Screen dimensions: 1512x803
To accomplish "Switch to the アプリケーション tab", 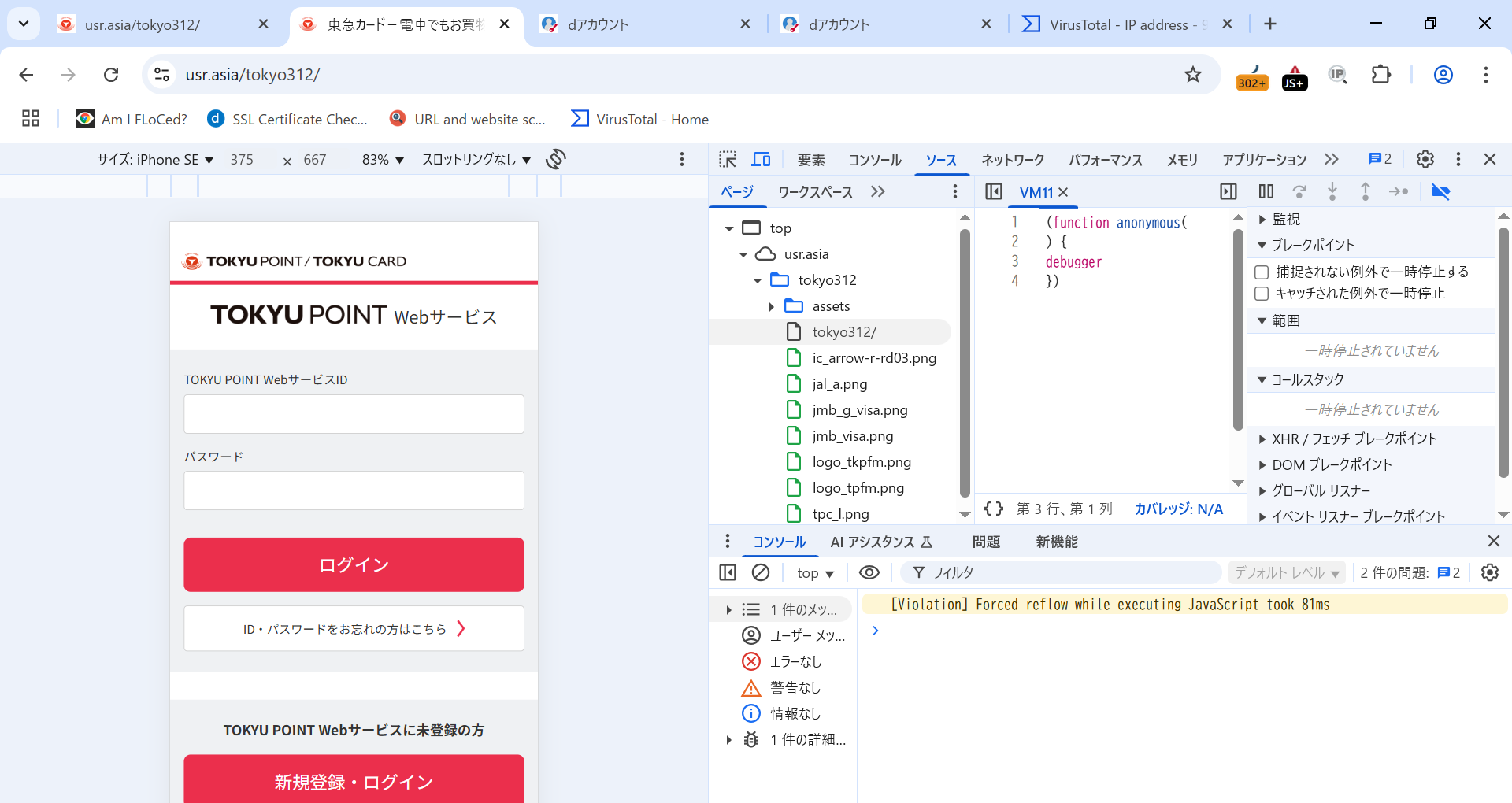I will point(1264,160).
